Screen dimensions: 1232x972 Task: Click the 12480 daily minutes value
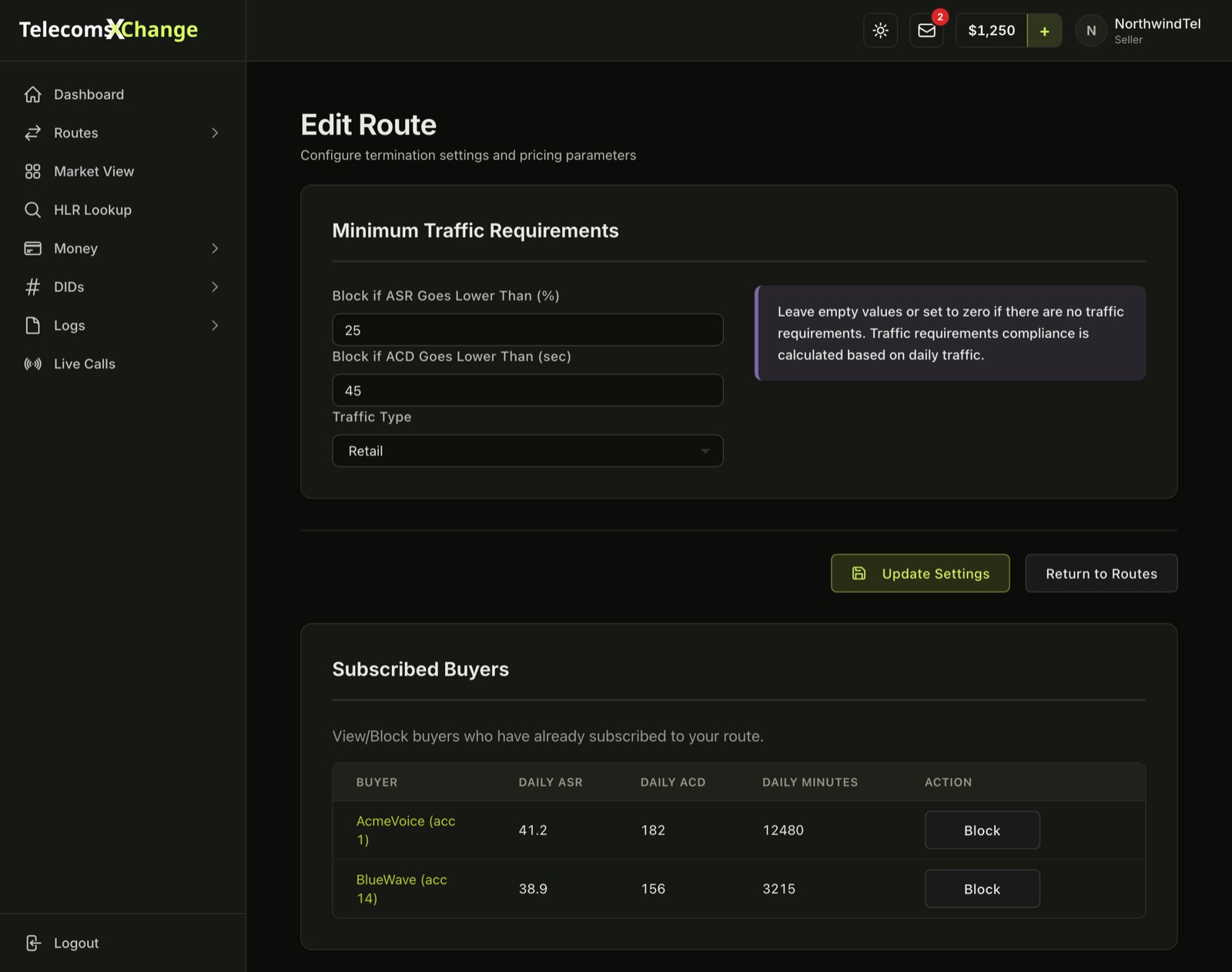tap(783, 830)
